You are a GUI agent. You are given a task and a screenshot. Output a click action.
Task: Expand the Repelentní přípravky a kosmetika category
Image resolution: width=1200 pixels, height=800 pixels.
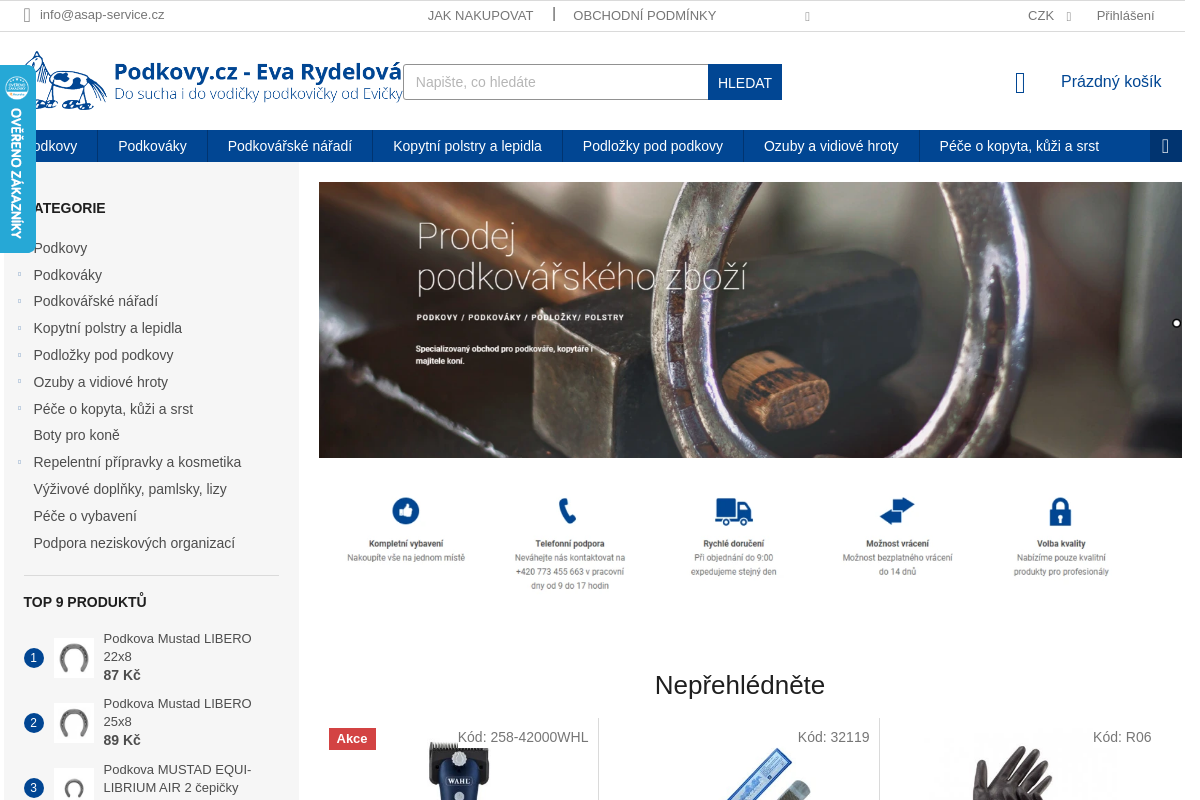tap(19, 462)
